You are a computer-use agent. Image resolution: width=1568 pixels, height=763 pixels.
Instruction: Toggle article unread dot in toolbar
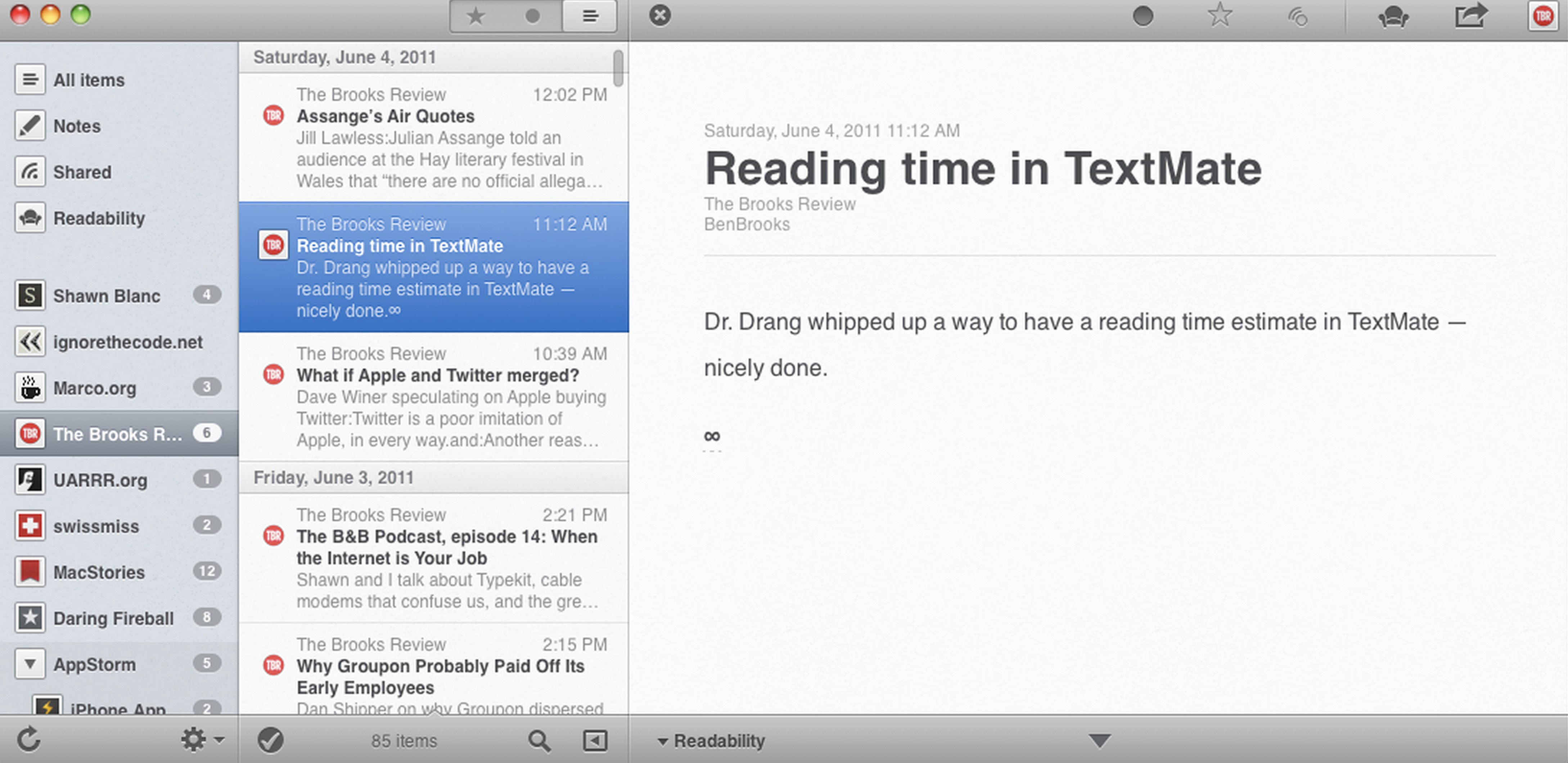pyautogui.click(x=1143, y=16)
